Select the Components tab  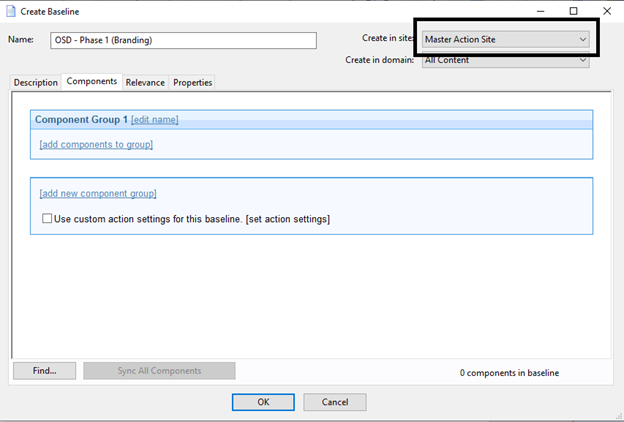pos(92,81)
